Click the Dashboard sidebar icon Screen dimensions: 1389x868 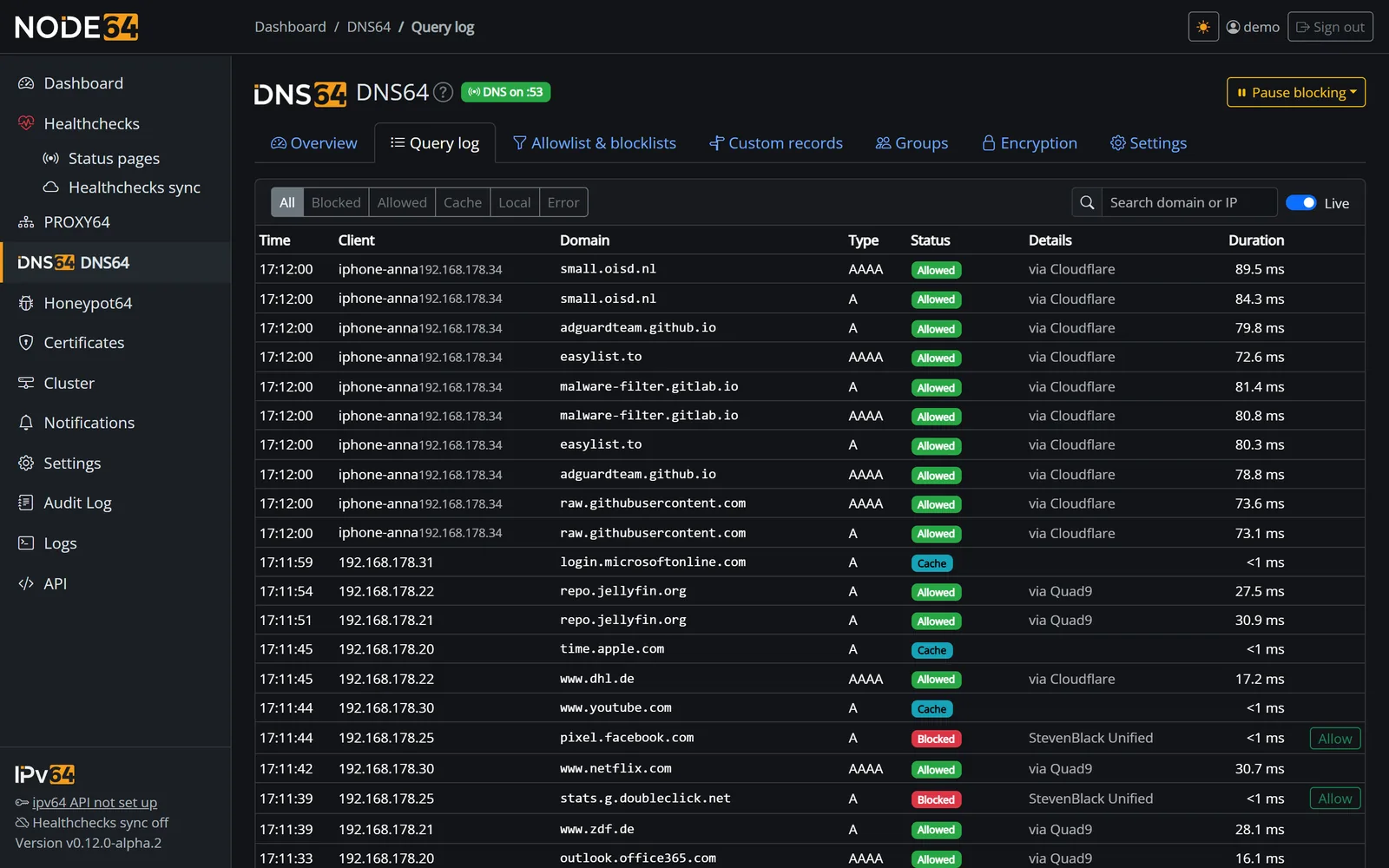(26, 83)
